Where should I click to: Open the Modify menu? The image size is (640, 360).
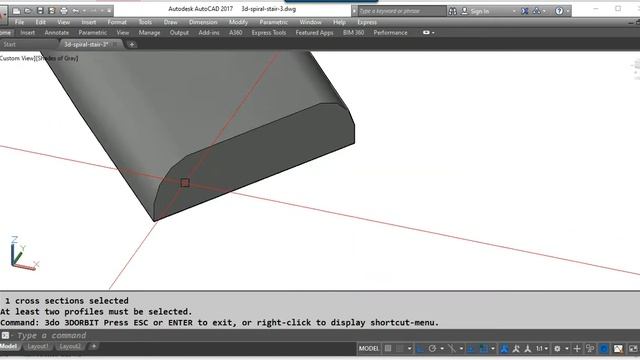coord(238,22)
